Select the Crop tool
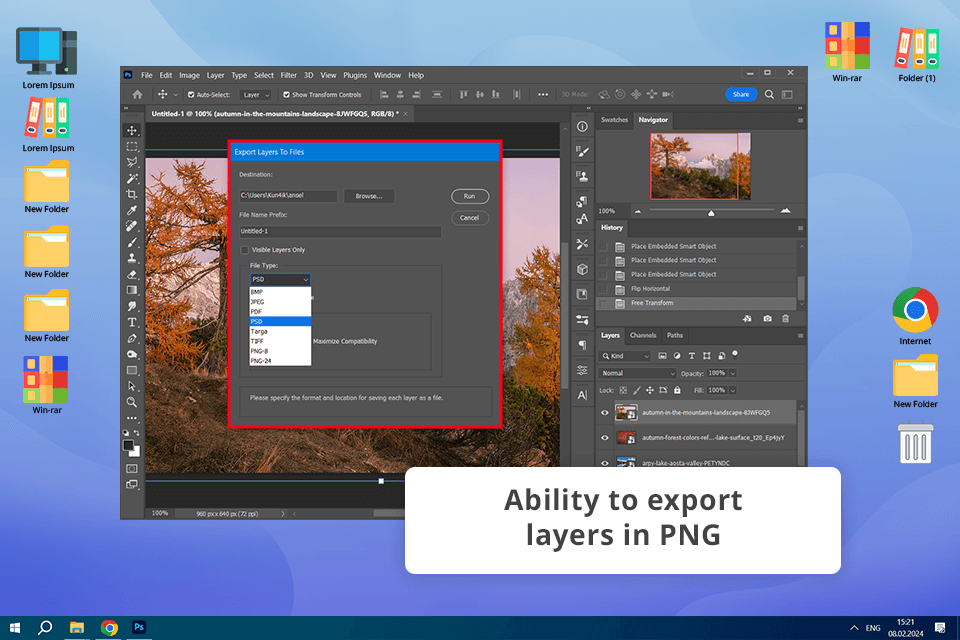This screenshot has height=640, width=960. [x=132, y=194]
